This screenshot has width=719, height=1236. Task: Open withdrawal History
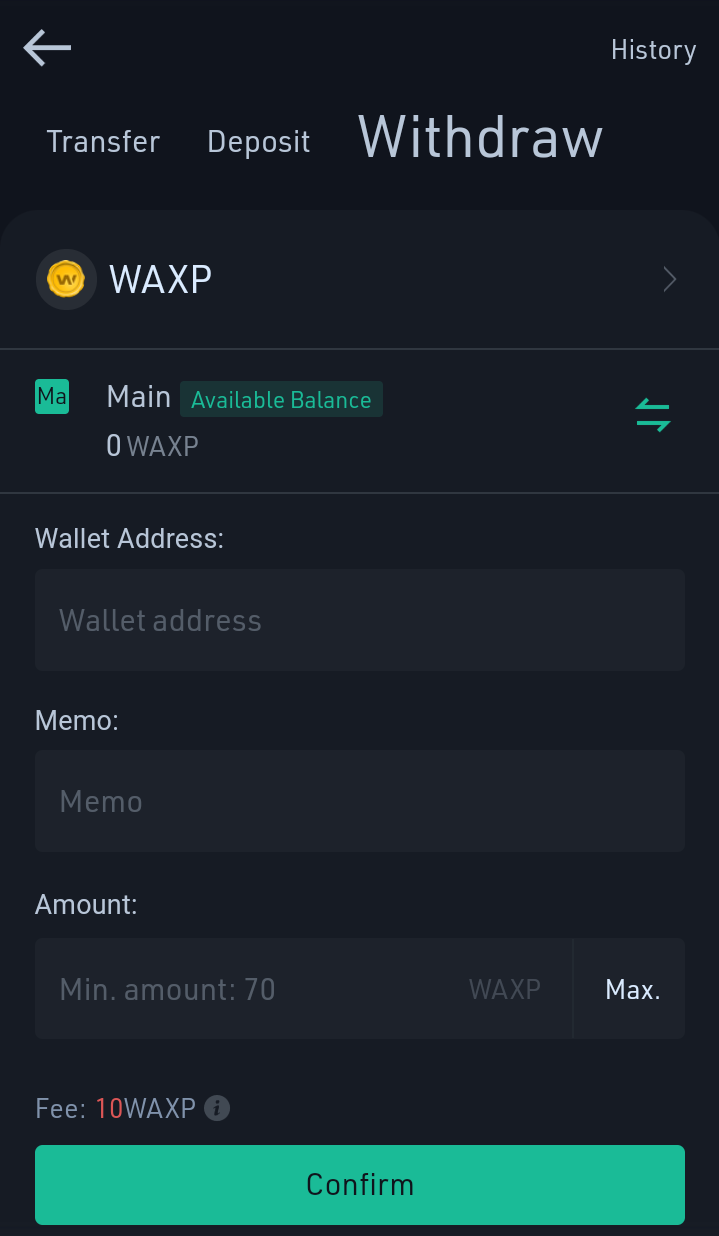click(653, 50)
